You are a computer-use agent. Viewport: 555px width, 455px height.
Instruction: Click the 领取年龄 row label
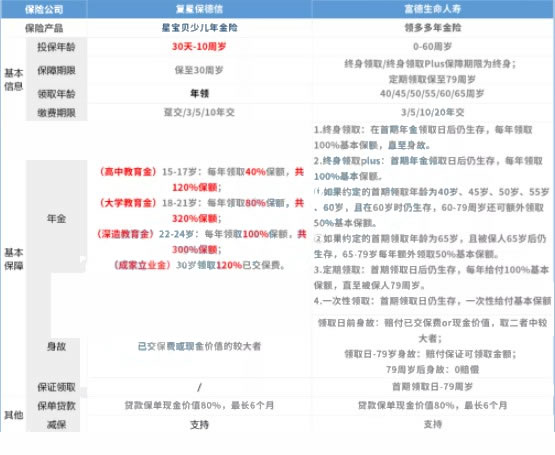click(x=56, y=94)
